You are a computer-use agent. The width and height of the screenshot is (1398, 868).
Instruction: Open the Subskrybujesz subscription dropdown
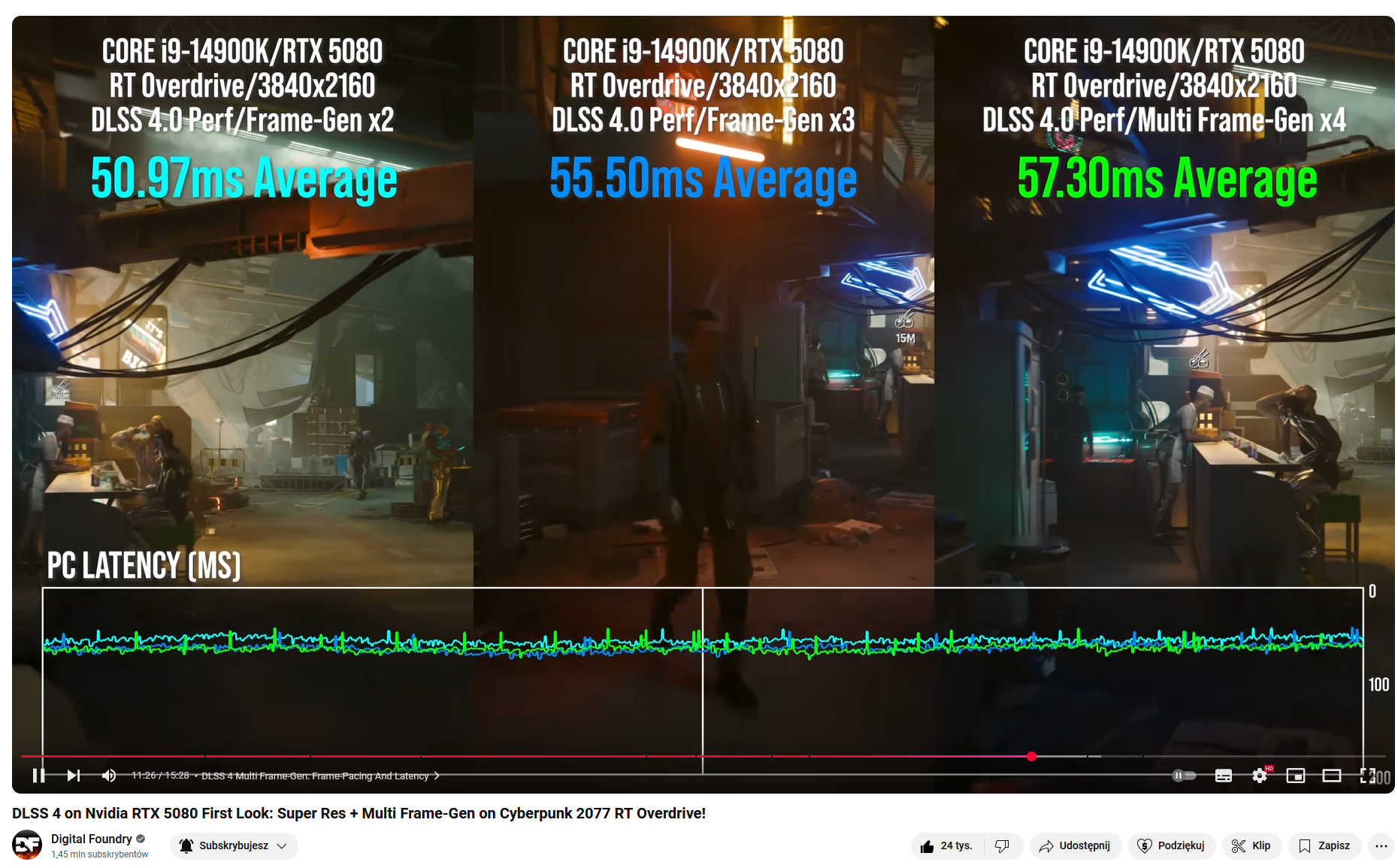pos(234,845)
